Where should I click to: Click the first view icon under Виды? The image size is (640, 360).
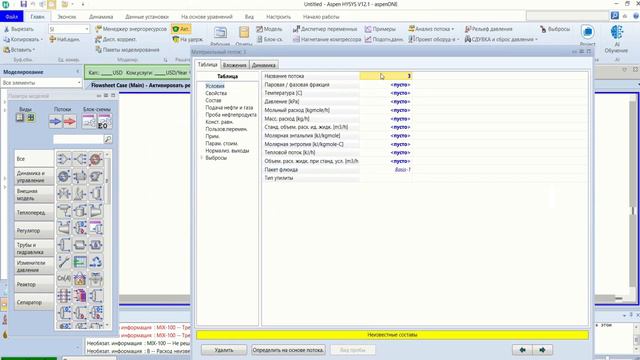[x=20, y=118]
